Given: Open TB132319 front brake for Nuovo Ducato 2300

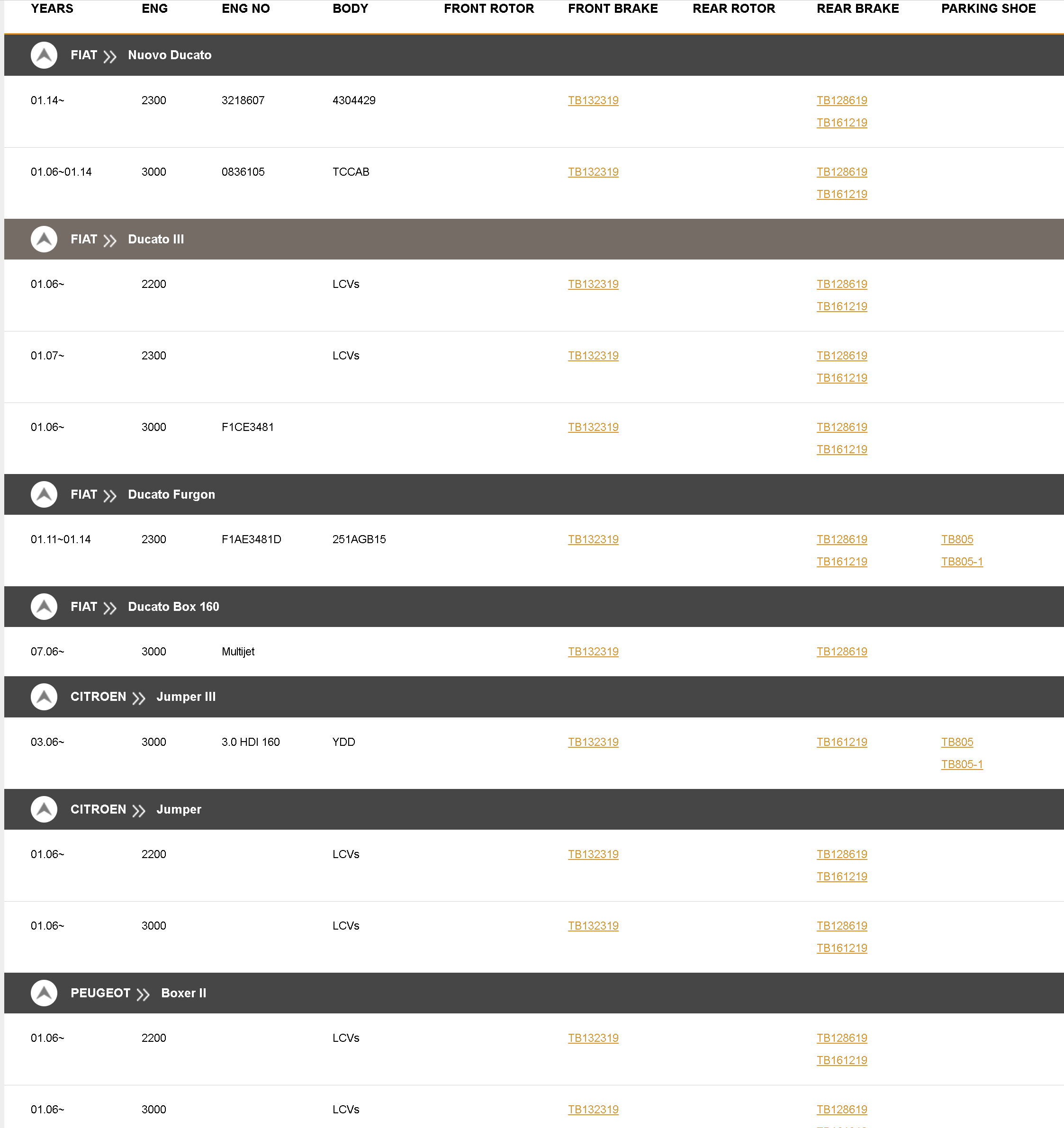Looking at the screenshot, I should [593, 100].
